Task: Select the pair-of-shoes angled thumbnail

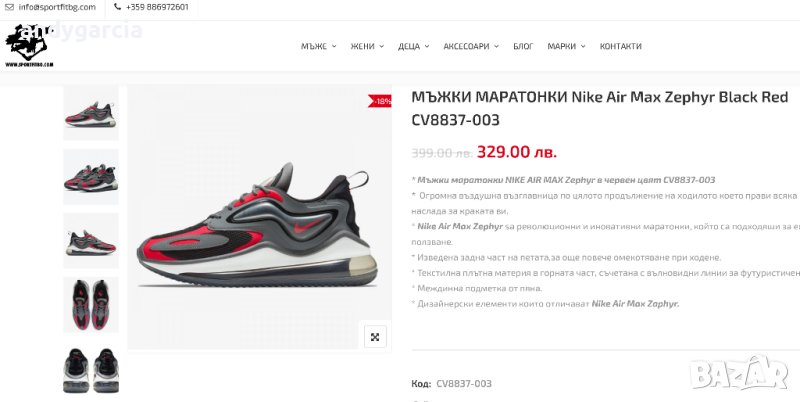Action: [91, 177]
